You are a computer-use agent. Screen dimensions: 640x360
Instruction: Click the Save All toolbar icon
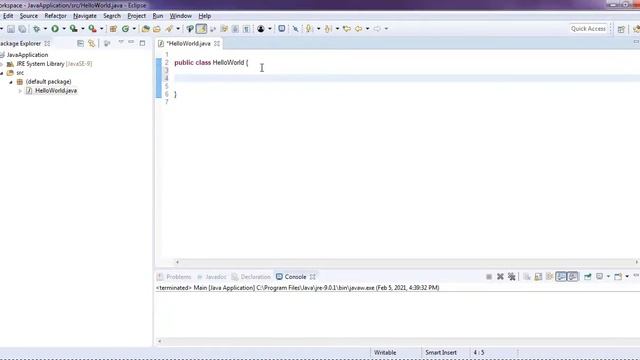pos(22,29)
